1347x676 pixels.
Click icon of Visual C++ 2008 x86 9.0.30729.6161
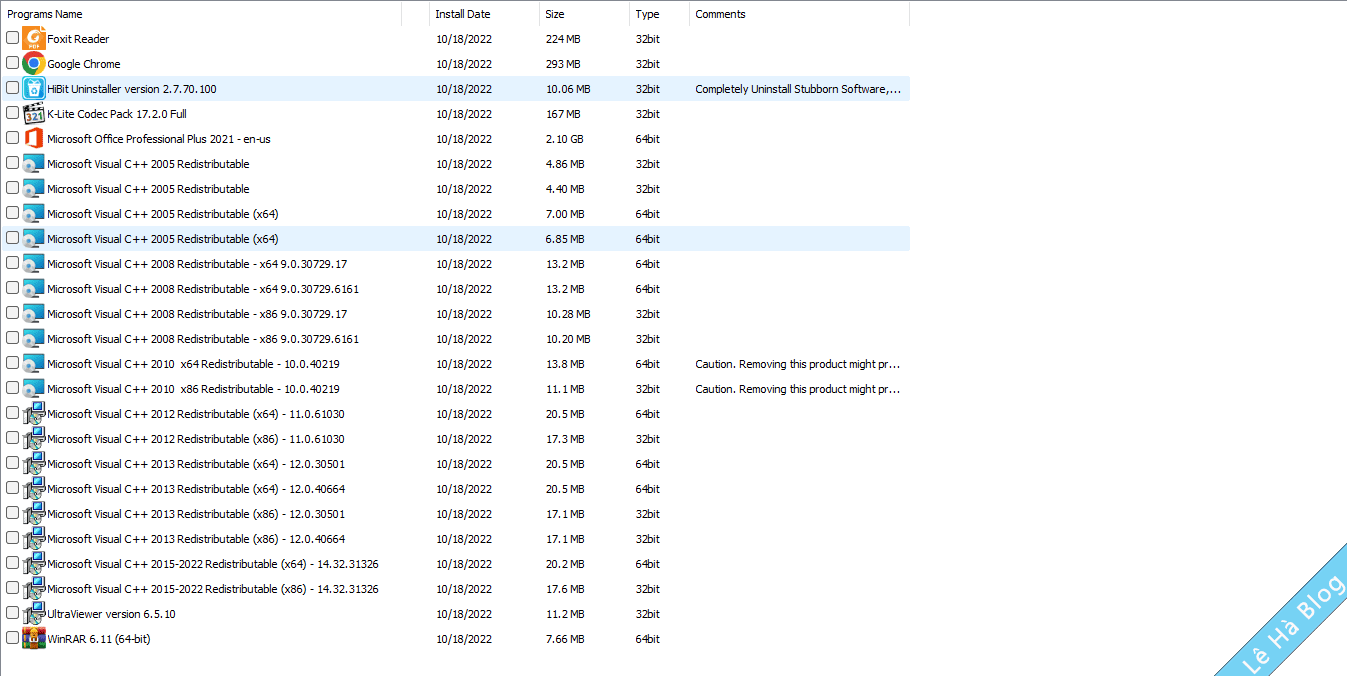point(33,339)
